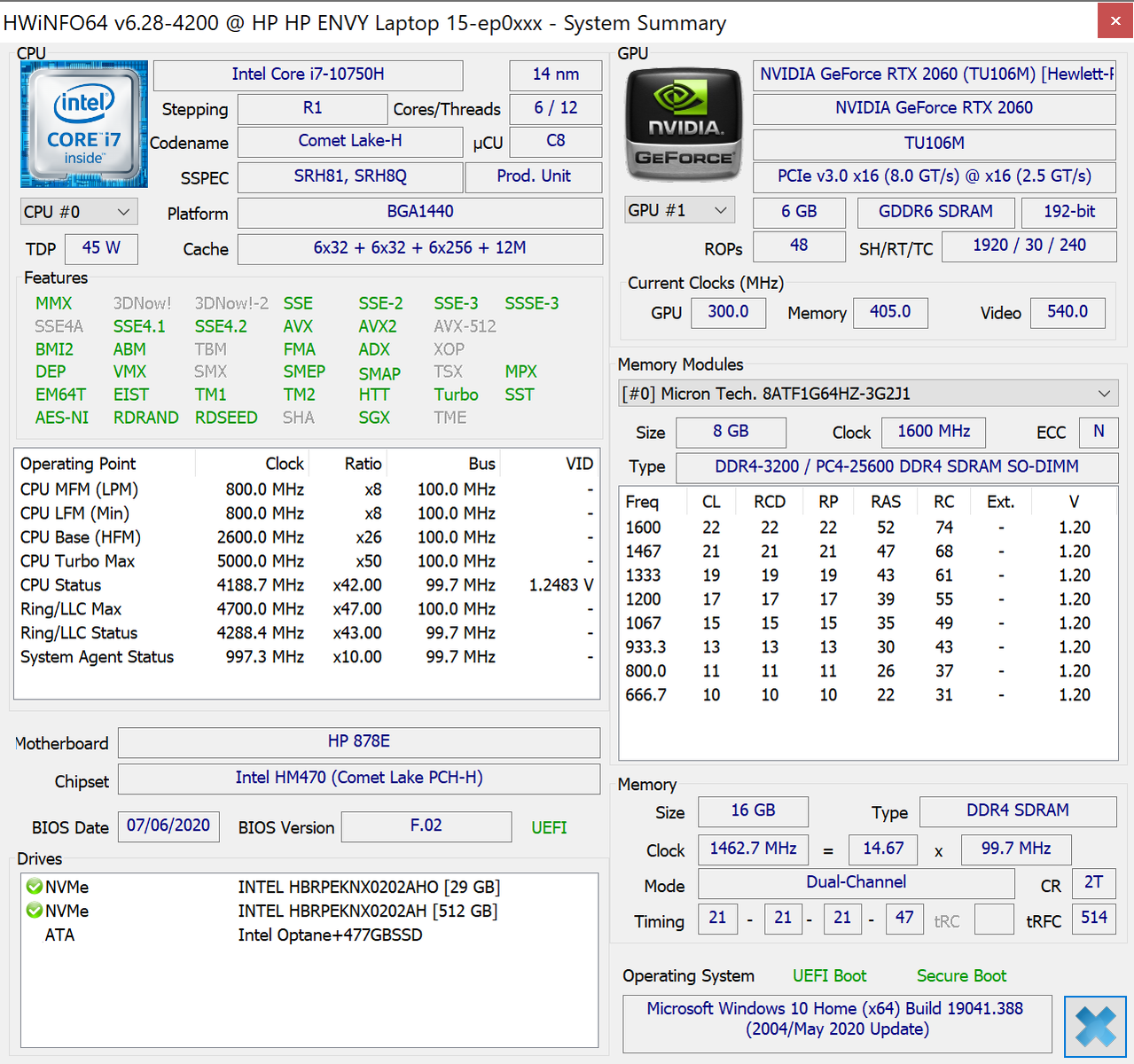Click the Ratio column header
The height and width of the screenshot is (1064, 1134).
(349, 464)
